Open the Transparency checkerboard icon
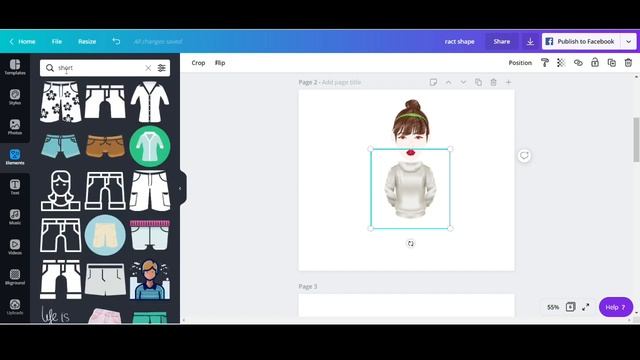Screen dimensions: 640x360 tap(561, 62)
